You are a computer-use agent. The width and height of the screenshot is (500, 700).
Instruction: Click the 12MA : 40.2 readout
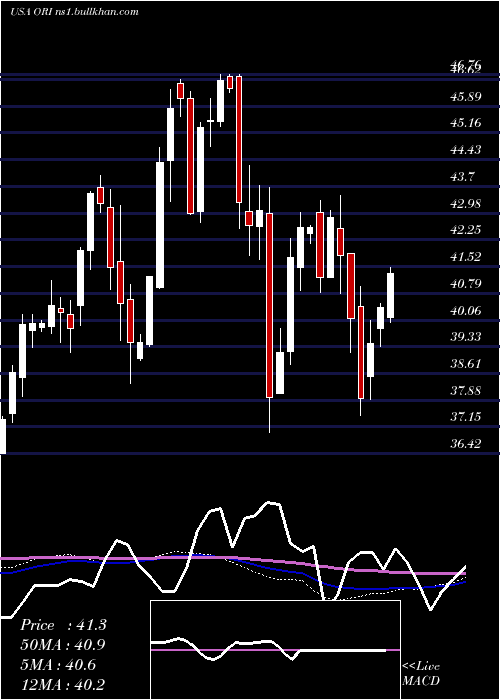coord(63,684)
